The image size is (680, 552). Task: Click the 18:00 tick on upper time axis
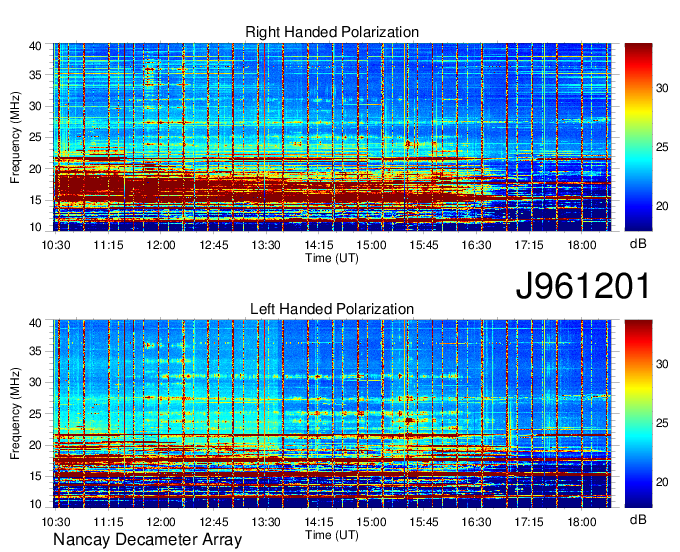(x=582, y=245)
